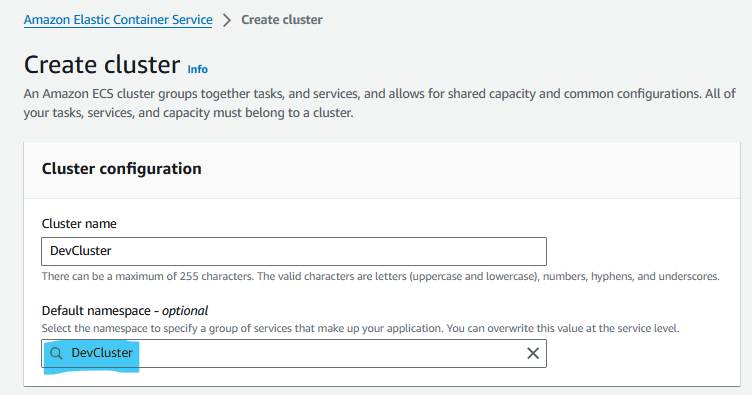Image resolution: width=752 pixels, height=395 pixels.
Task: Click the breadcrumb separator chevron icon
Action: pyautogui.click(x=227, y=20)
